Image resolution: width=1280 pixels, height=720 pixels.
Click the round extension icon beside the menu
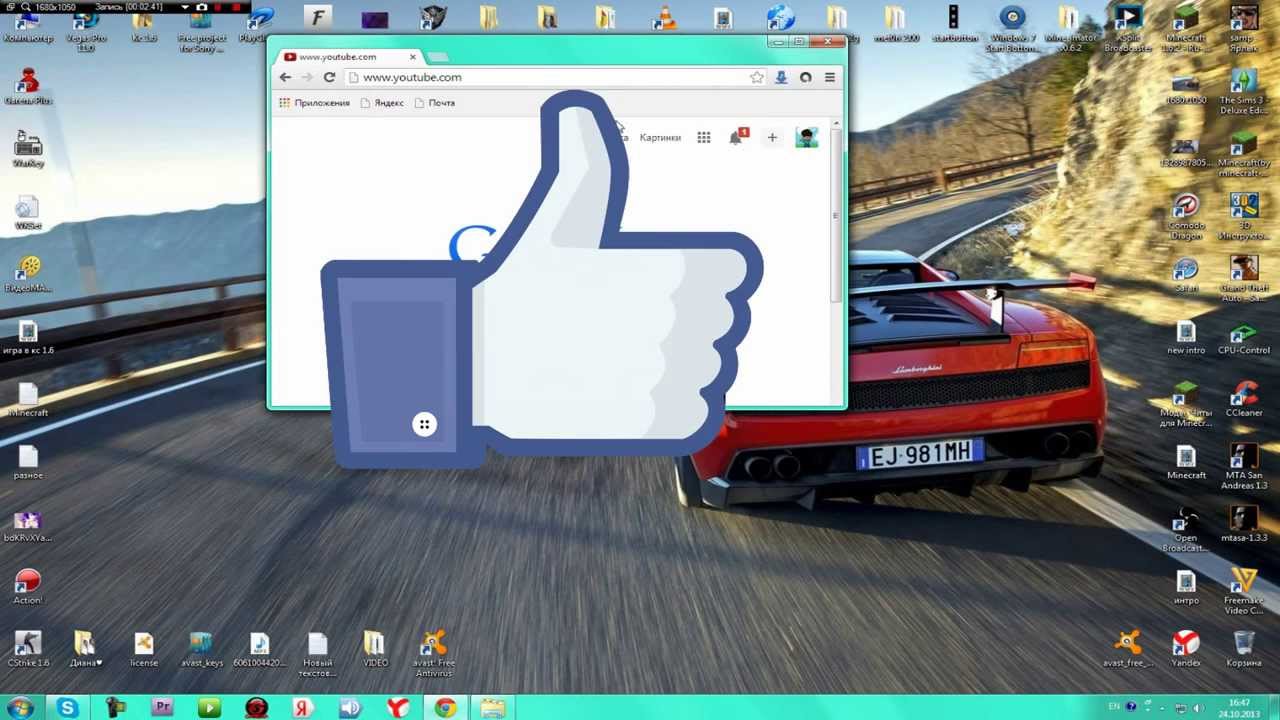805,77
